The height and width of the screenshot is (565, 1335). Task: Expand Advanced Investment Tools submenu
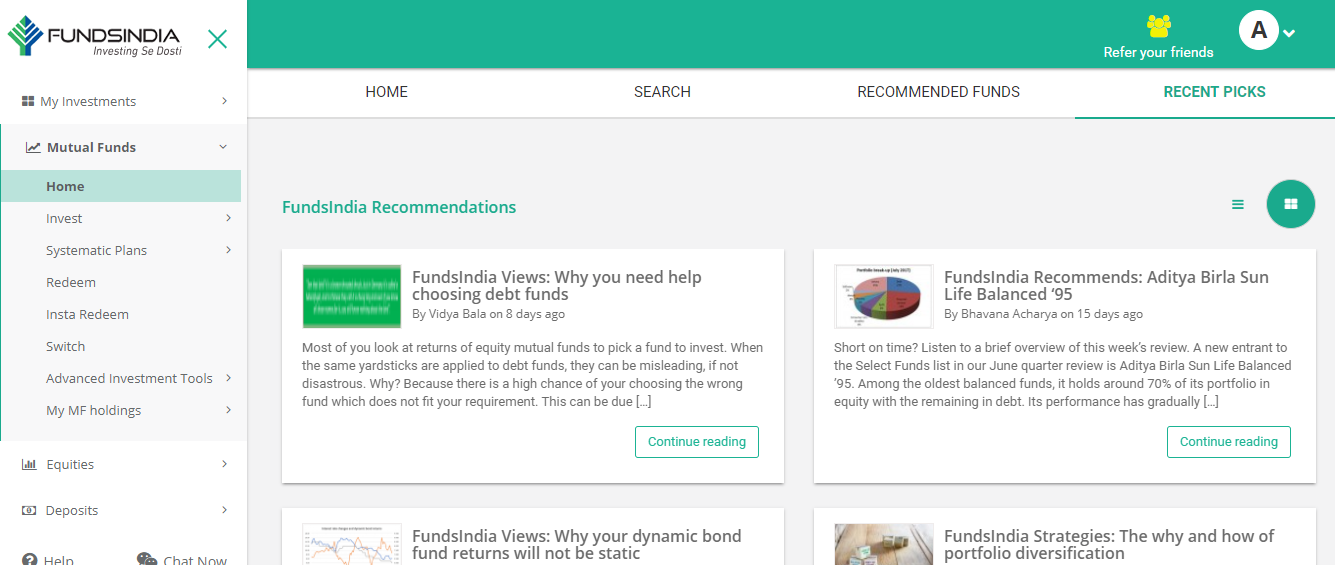[228, 378]
